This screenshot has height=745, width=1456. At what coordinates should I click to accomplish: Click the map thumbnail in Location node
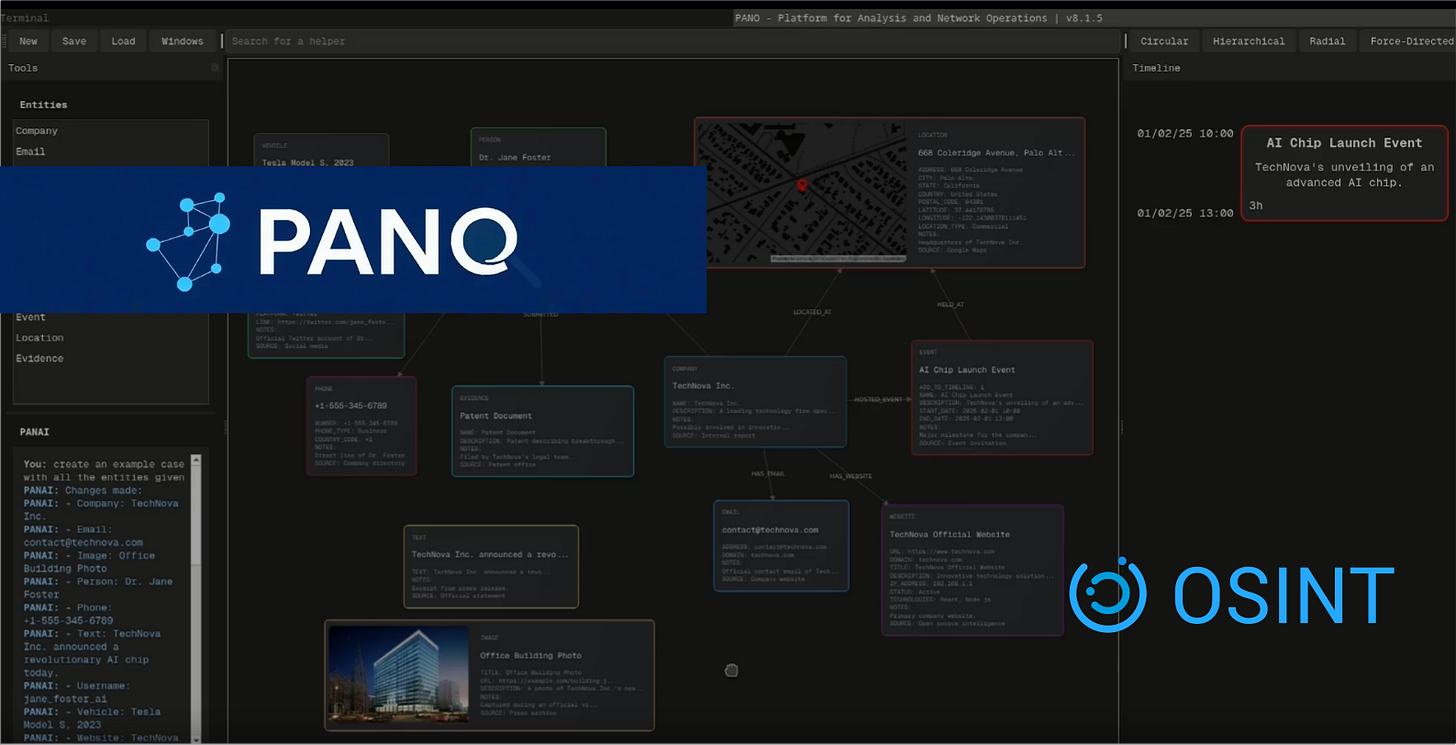click(802, 193)
